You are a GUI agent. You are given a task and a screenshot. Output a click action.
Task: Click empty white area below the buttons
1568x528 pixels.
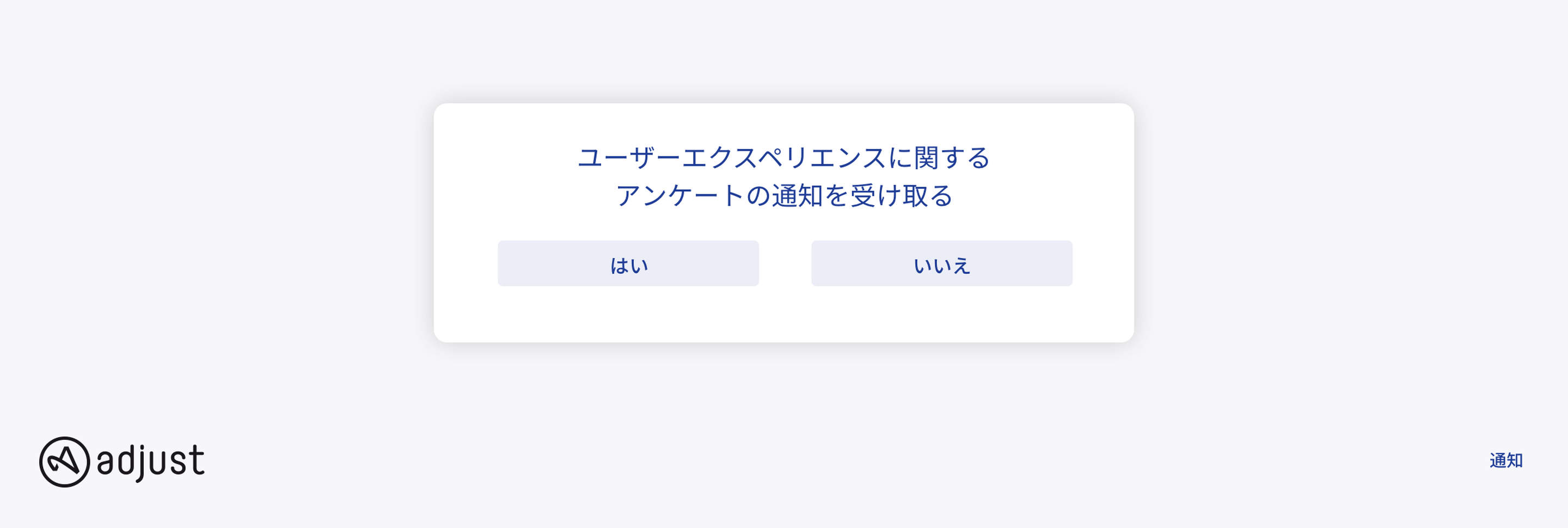click(784, 315)
